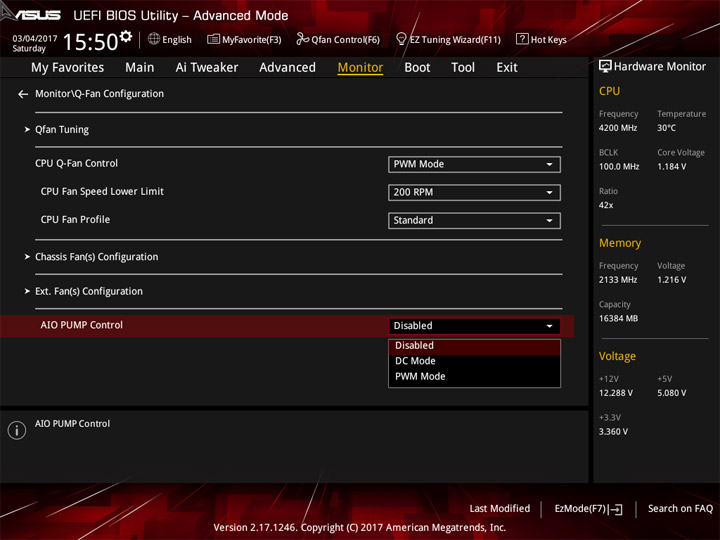
Task: Click the English language button
Action: tap(170, 39)
